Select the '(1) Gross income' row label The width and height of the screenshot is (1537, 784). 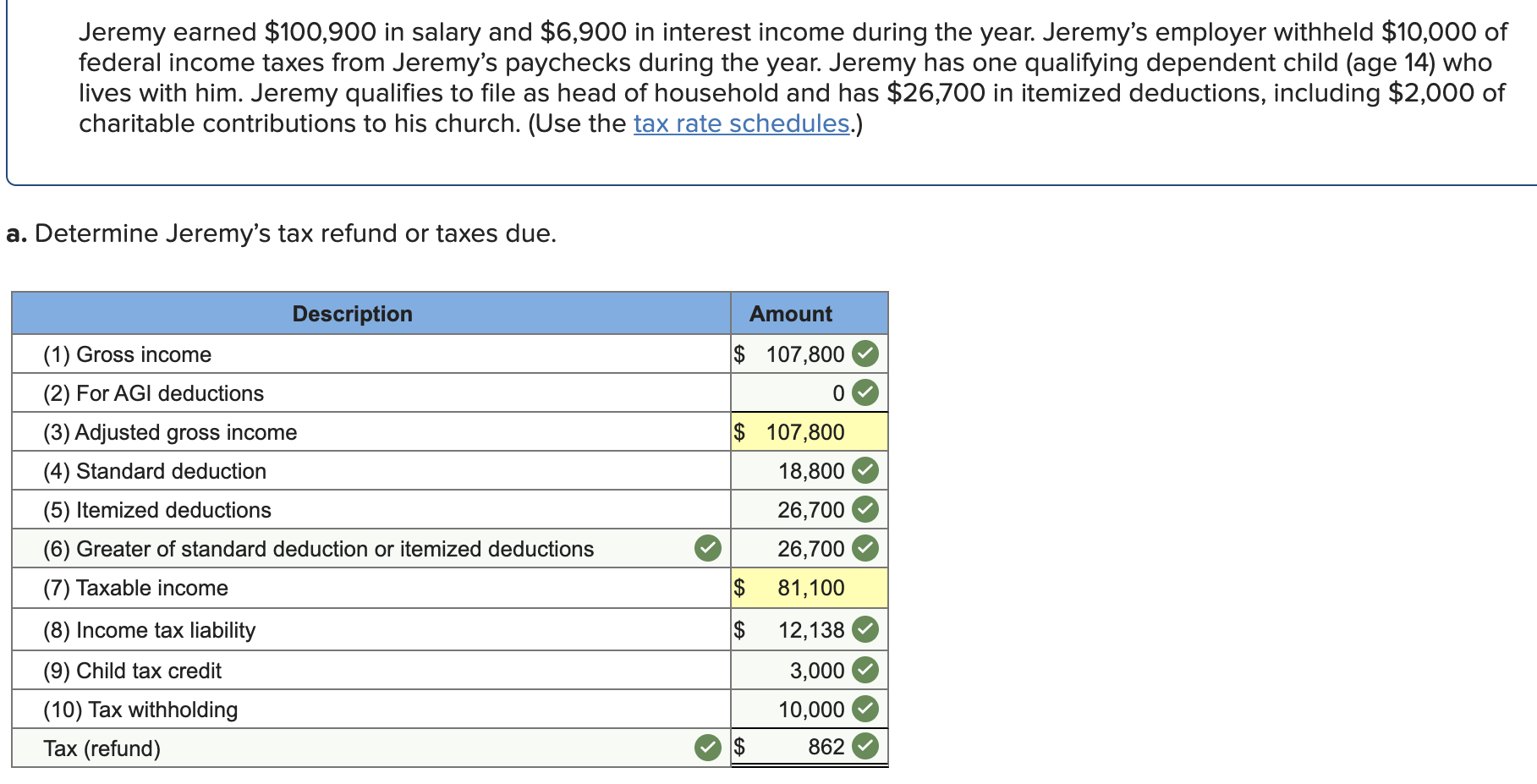tap(128, 354)
